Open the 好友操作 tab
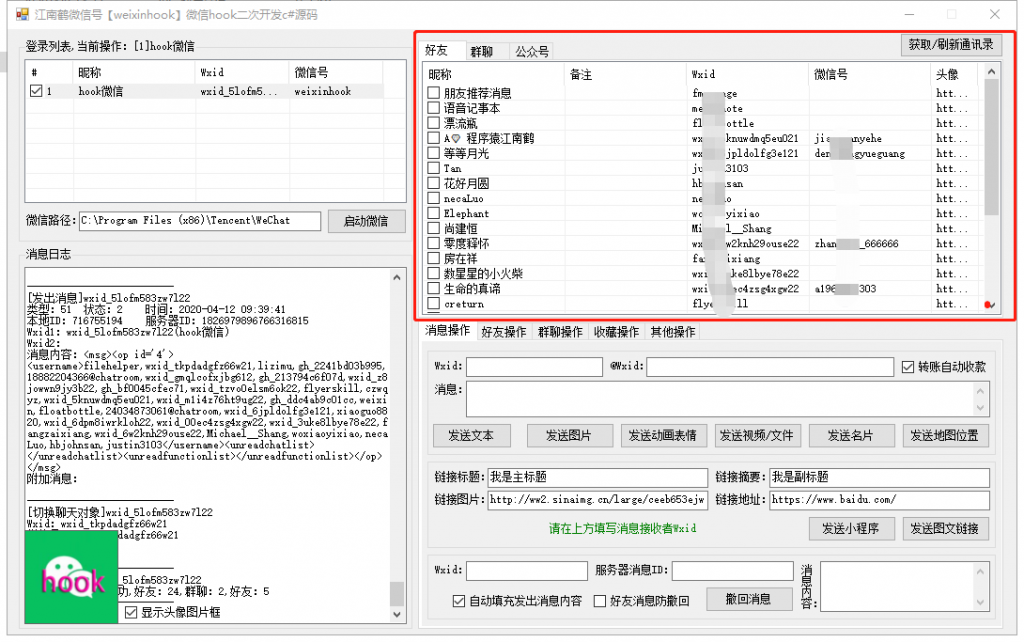This screenshot has height=642, width=1024. [504, 332]
